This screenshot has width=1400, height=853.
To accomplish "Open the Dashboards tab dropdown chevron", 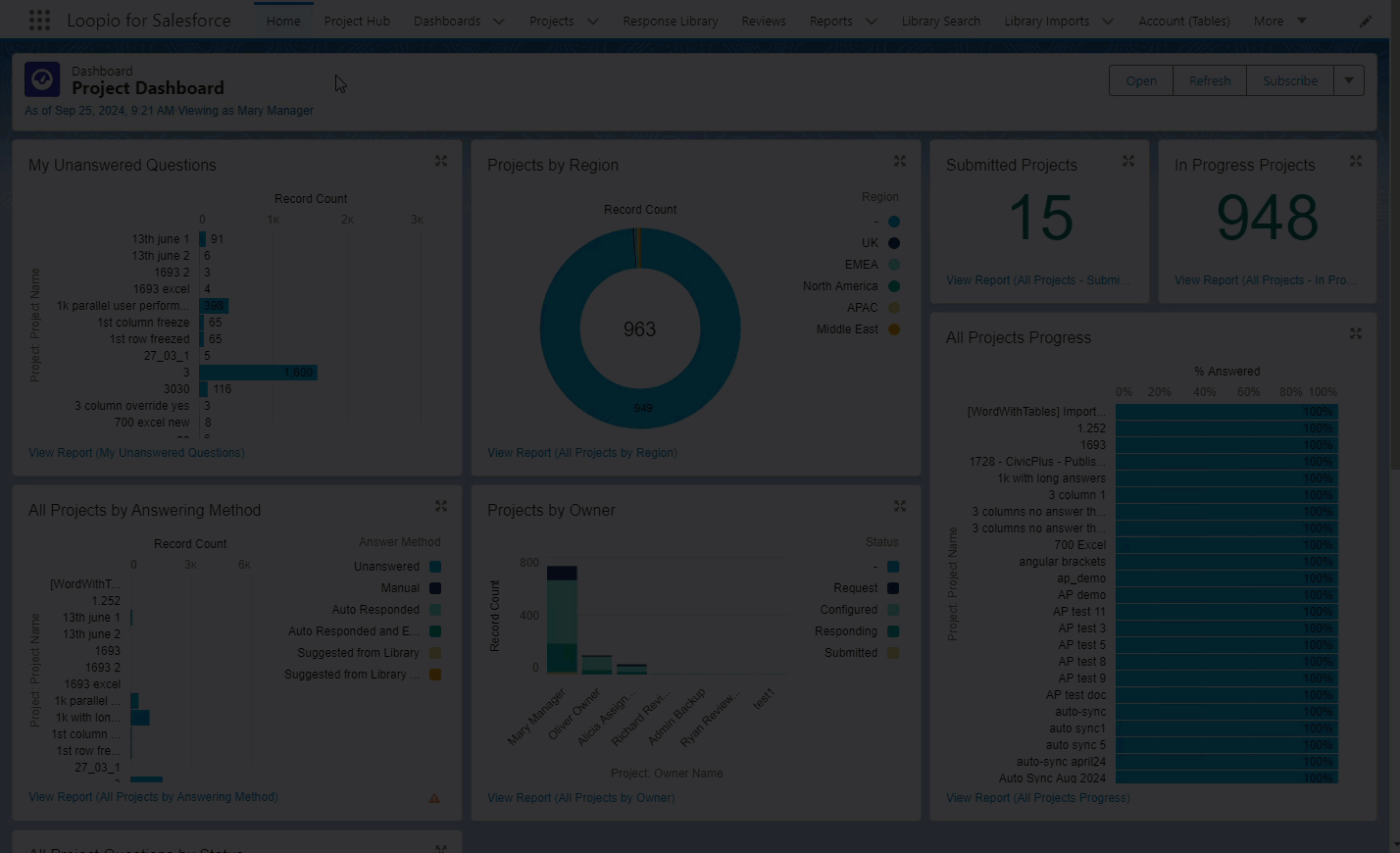I will point(498,21).
